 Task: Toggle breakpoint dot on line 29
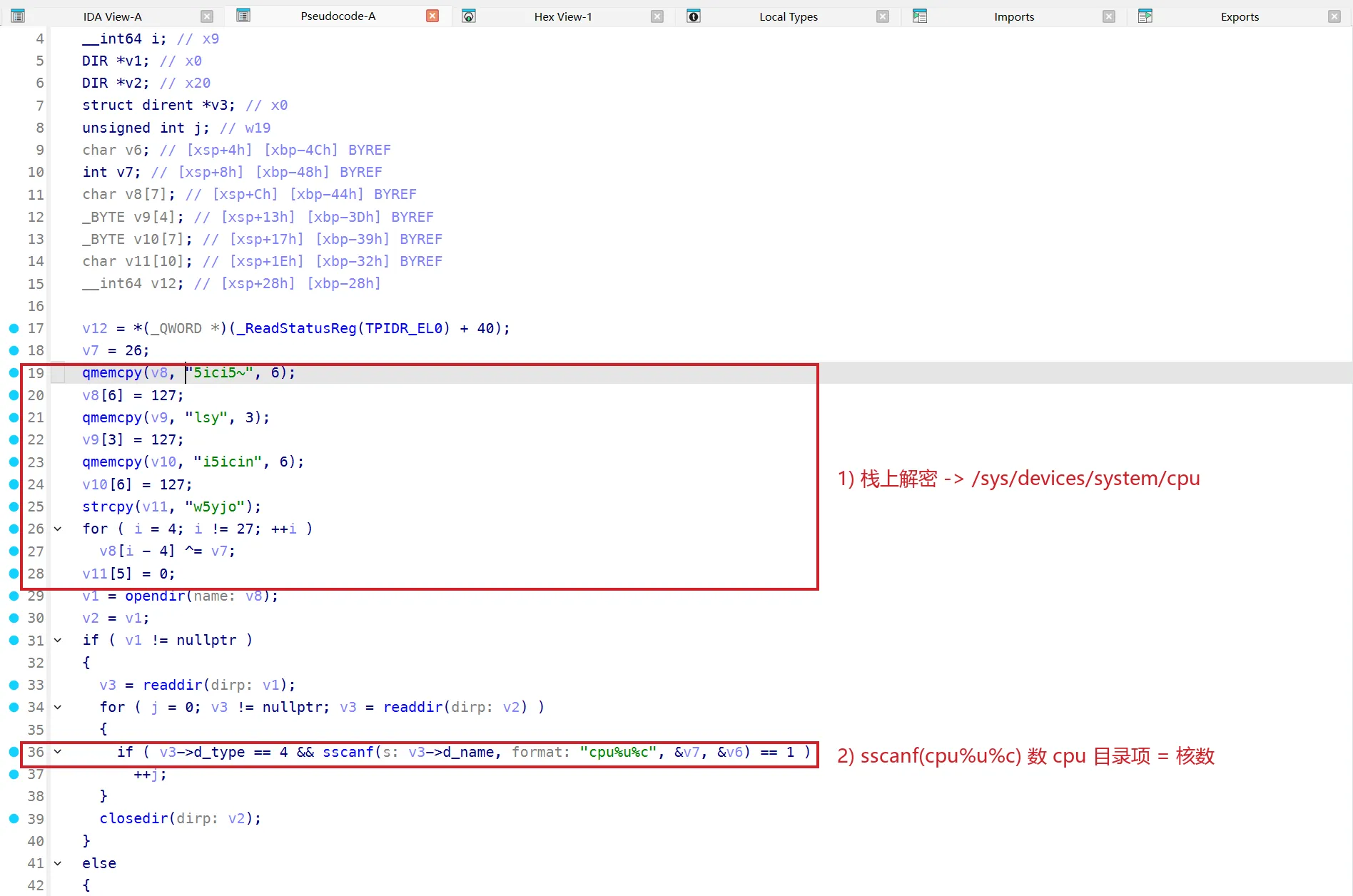pyautogui.click(x=14, y=596)
